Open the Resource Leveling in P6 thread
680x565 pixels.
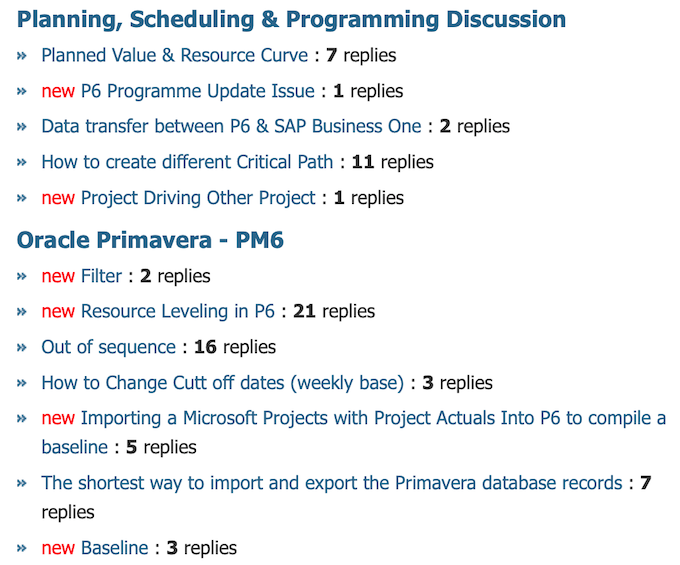[178, 311]
